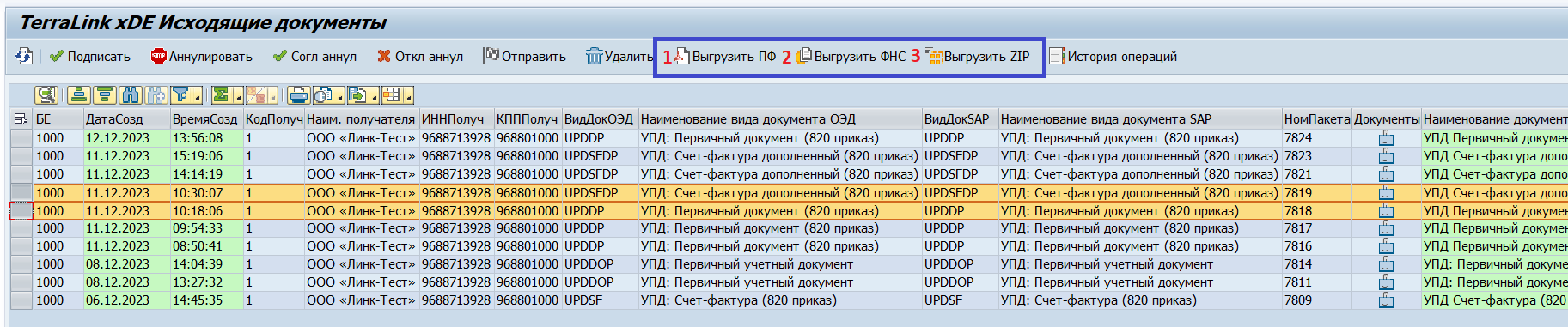
Task: Print the list with the printer icon
Action: tap(298, 94)
